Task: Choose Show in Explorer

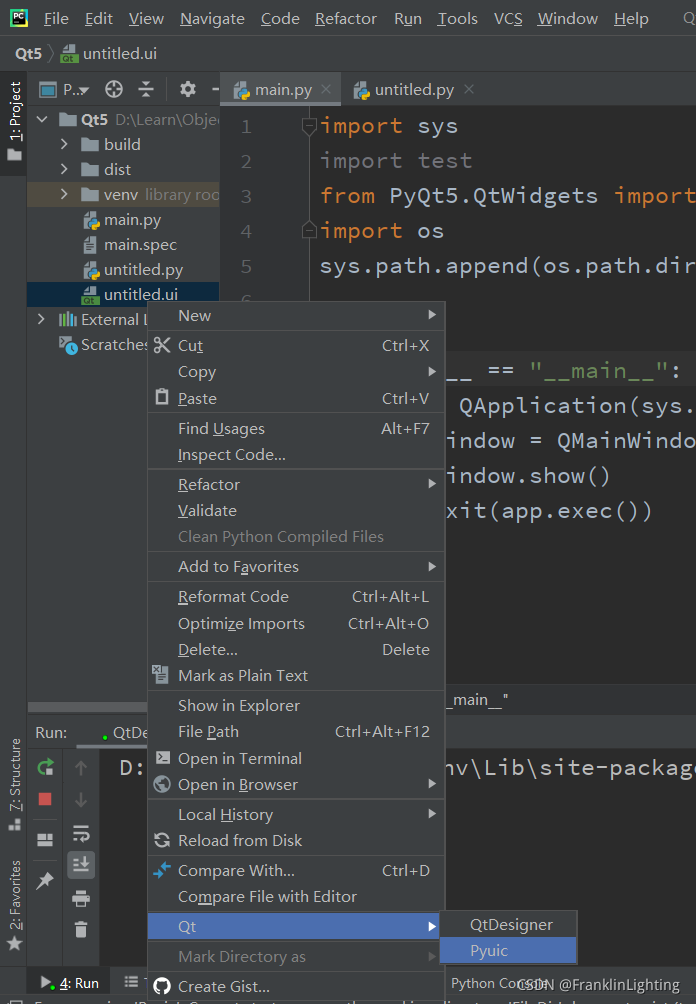Action: coord(296,706)
